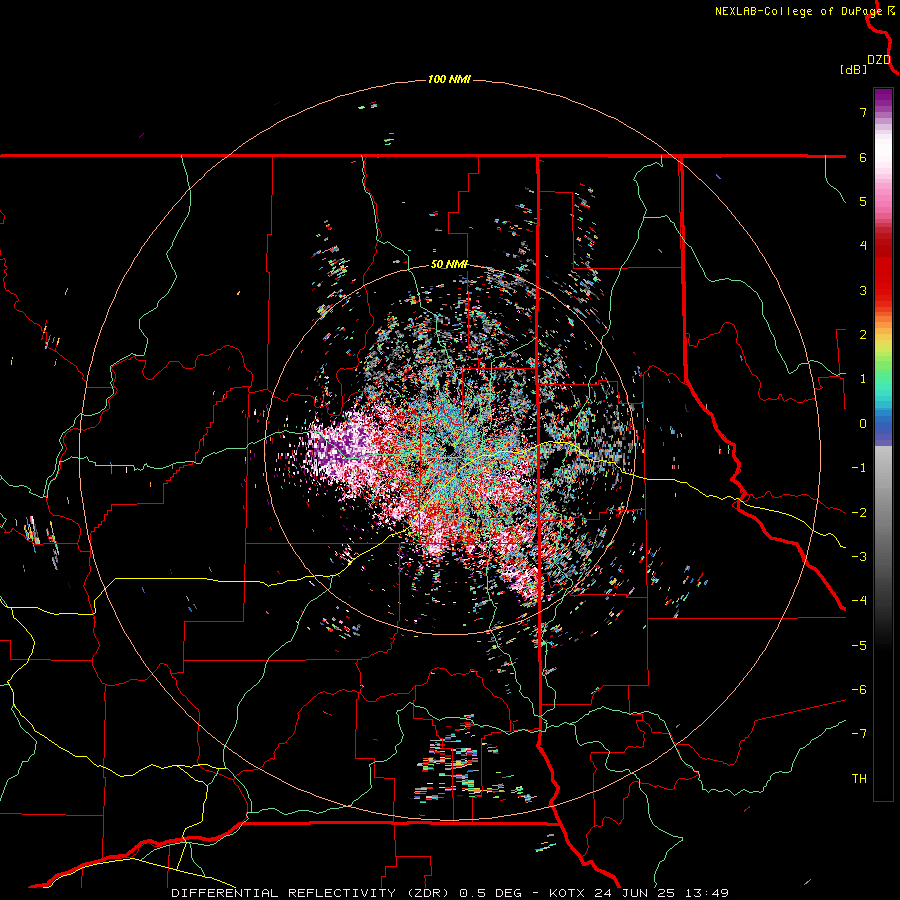900x900 pixels.
Task: Click scale value 4 on the legend
Action: (863, 246)
